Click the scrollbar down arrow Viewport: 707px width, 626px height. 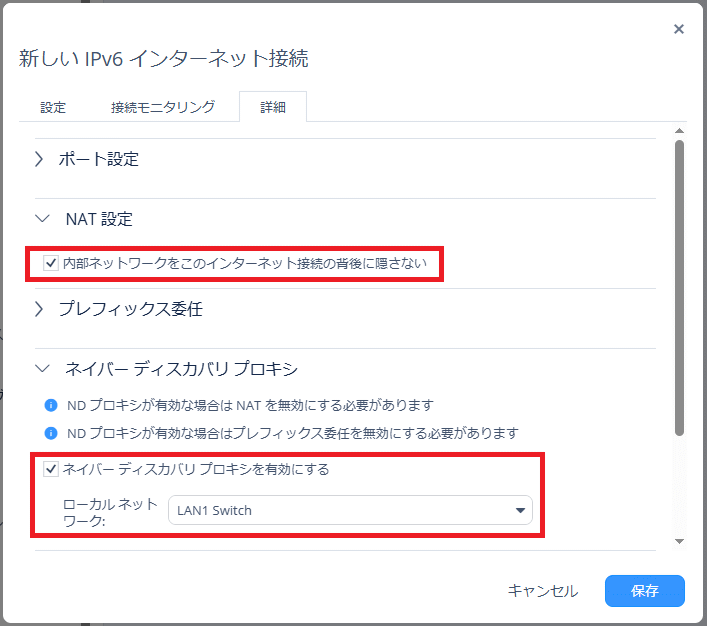tap(680, 541)
